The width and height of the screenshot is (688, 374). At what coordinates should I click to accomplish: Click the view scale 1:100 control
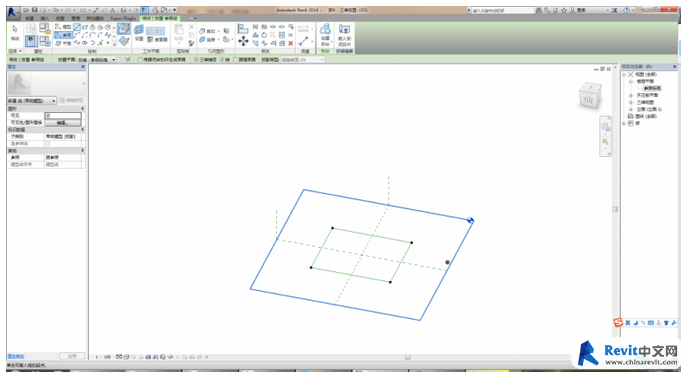point(103,357)
